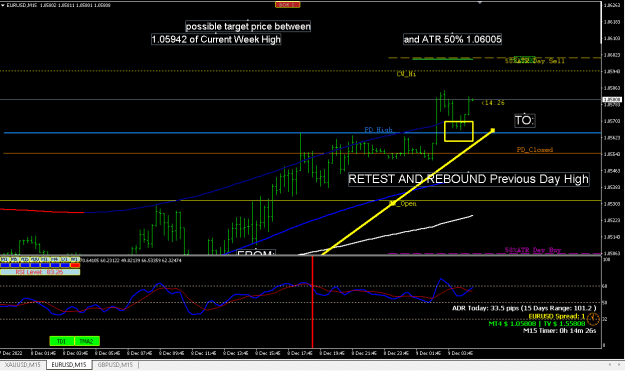Click the red button at chart top
The image size is (625, 371).
pos(287,5)
